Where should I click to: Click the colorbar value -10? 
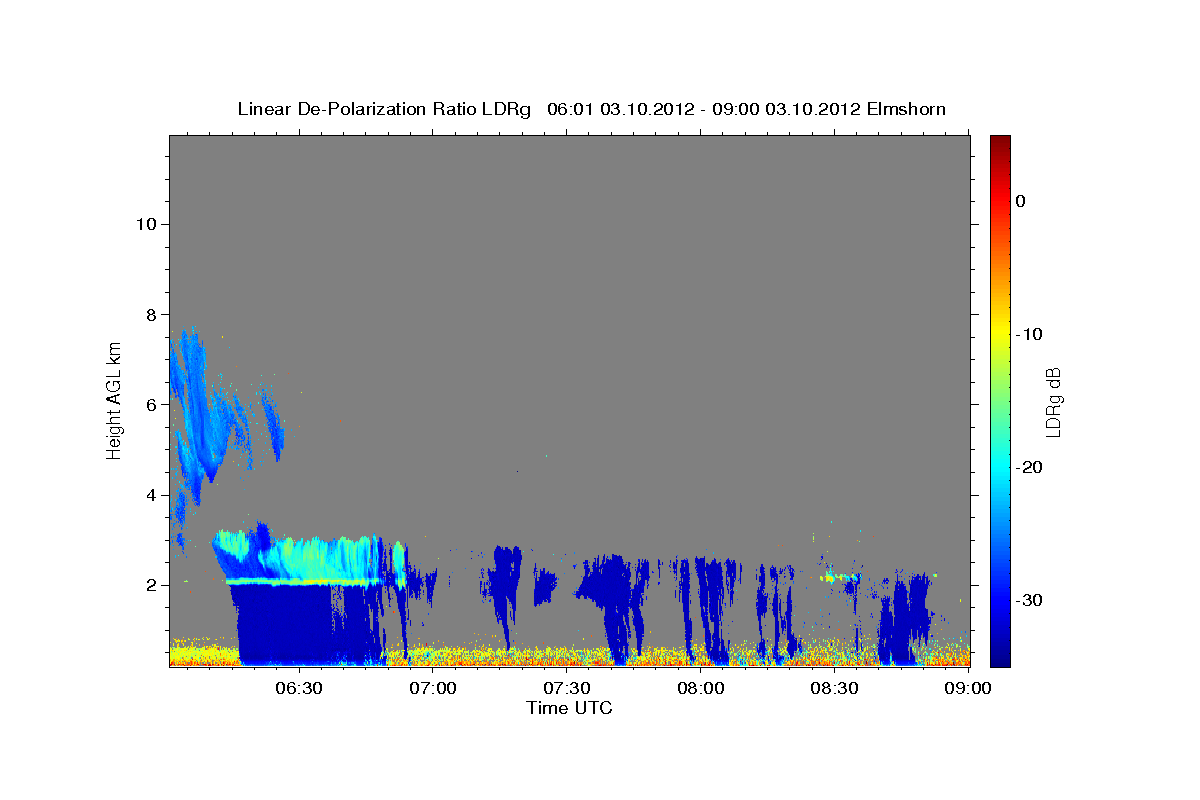point(1029,334)
